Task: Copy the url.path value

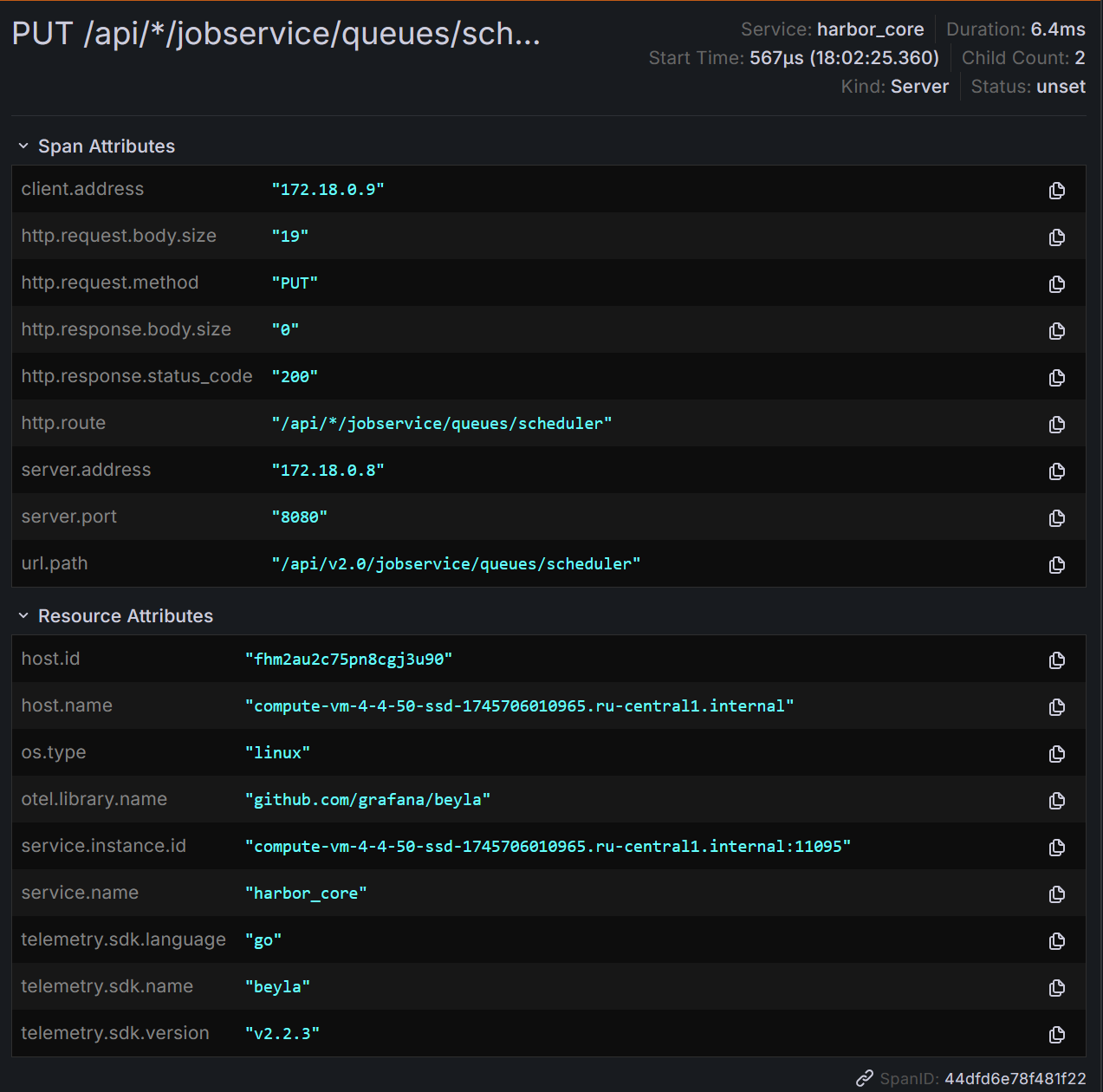Action: click(x=1056, y=565)
